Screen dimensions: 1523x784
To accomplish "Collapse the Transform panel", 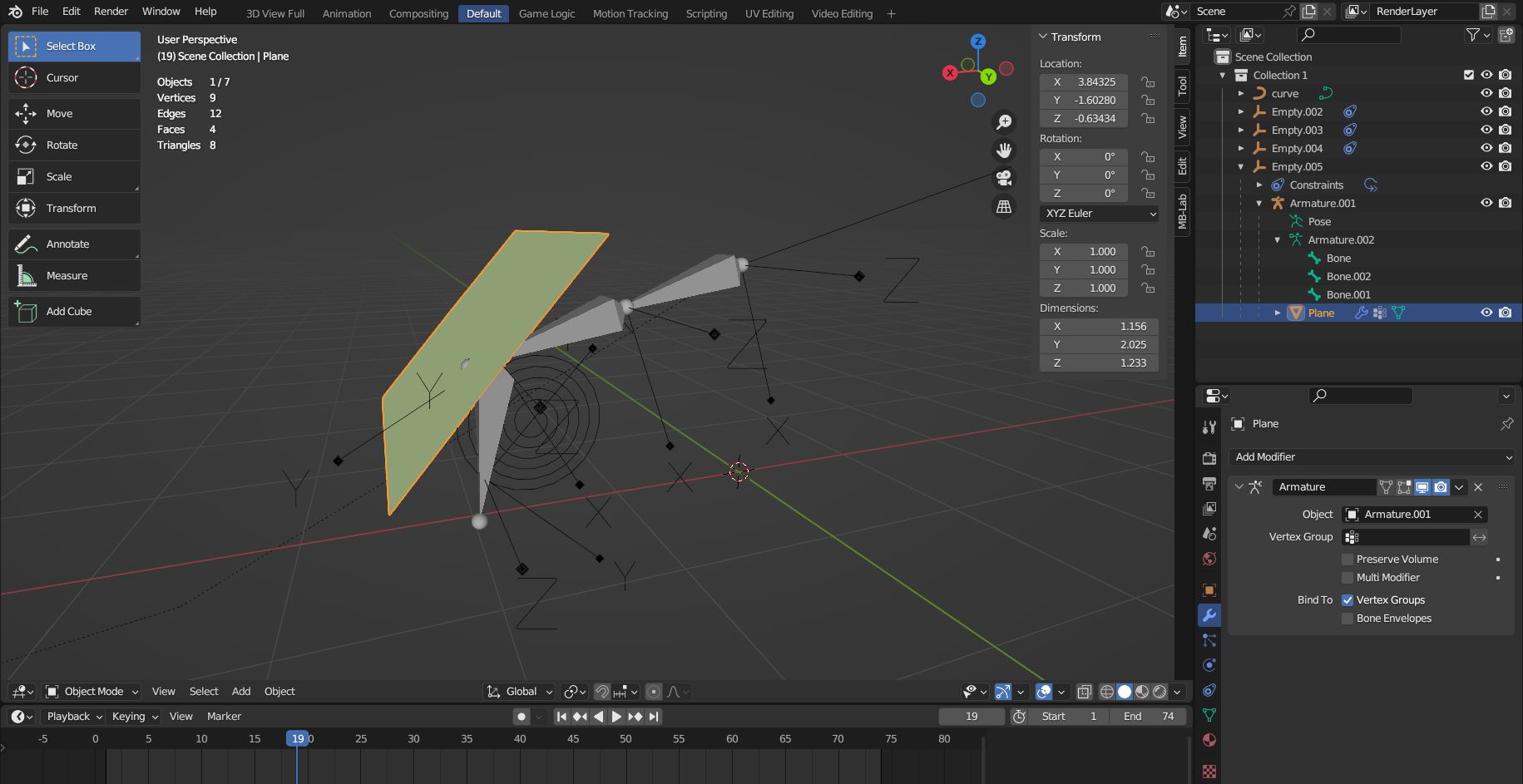I will 1043,37.
